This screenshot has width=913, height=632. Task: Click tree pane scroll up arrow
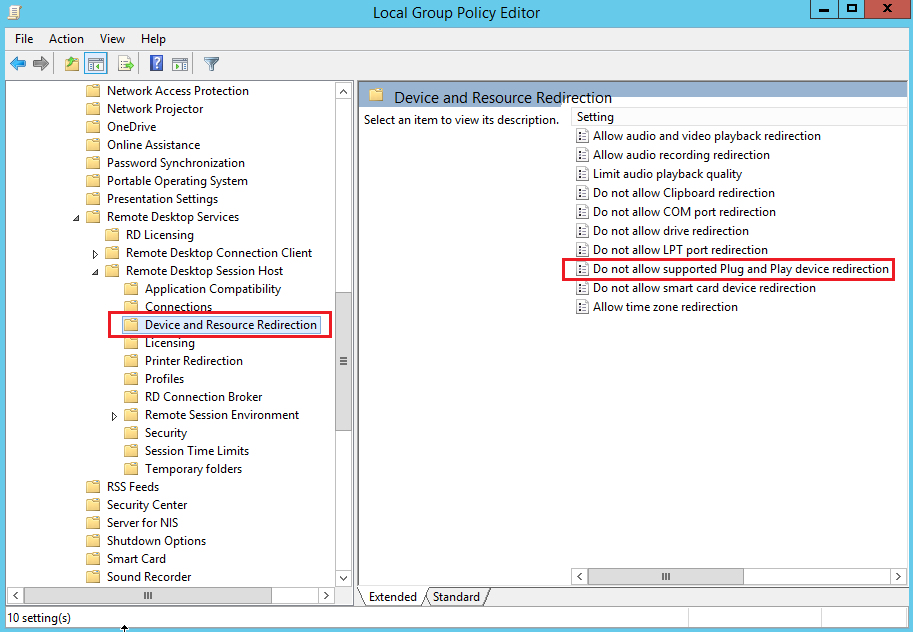[344, 91]
